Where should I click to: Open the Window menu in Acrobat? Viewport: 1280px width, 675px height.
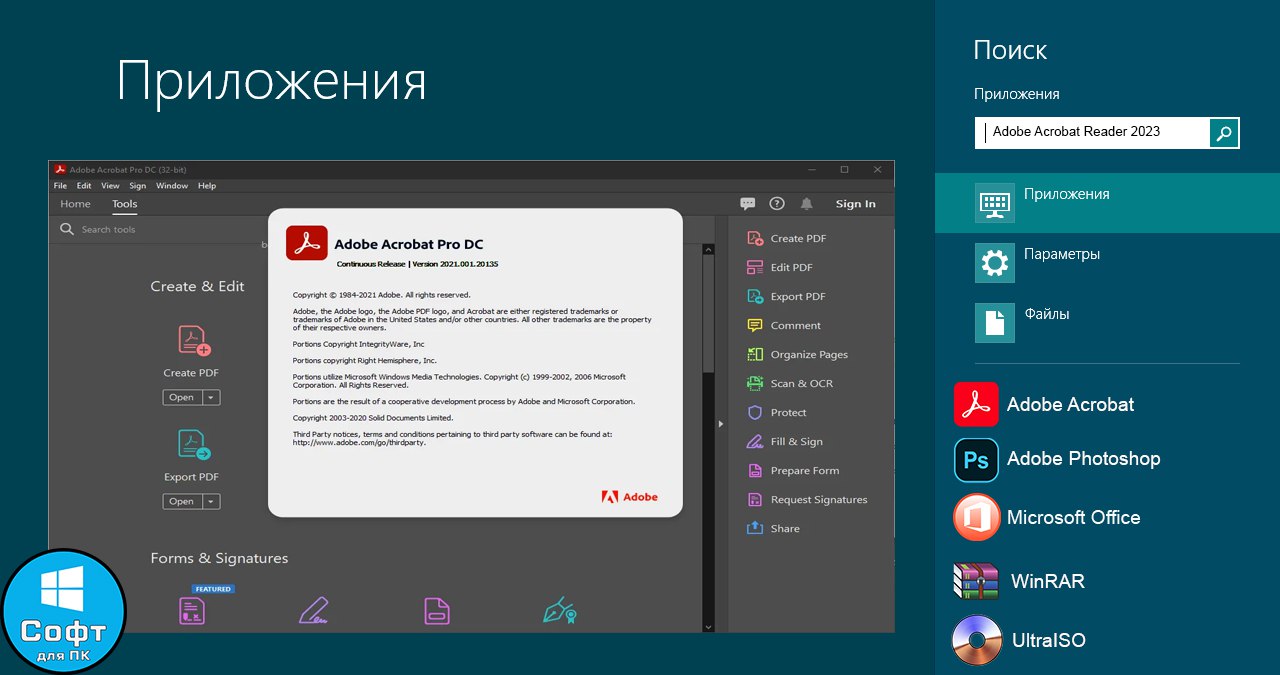(x=172, y=186)
